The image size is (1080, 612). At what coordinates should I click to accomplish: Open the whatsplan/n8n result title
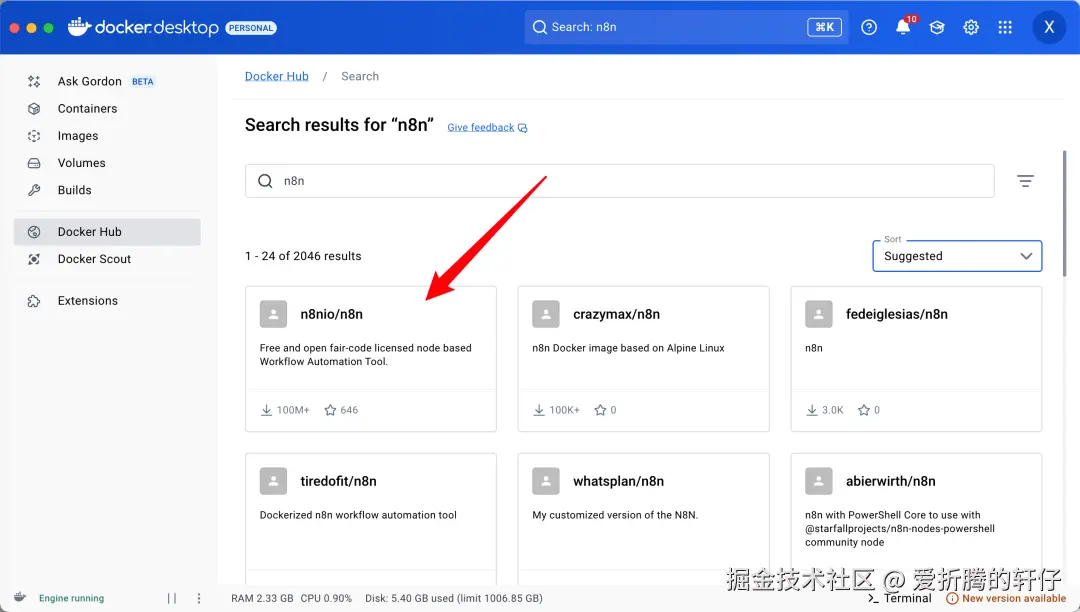coord(619,481)
